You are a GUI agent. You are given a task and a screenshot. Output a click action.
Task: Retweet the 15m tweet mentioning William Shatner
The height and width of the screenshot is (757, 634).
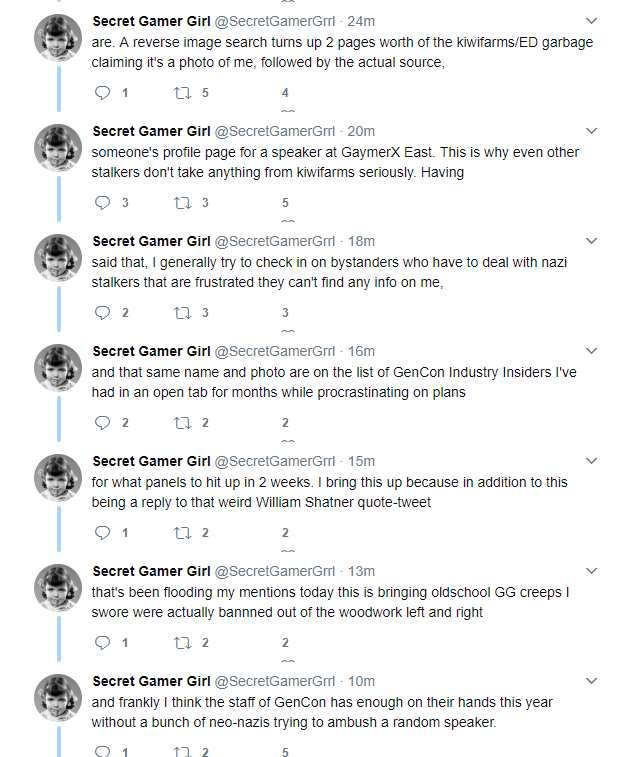pyautogui.click(x=181, y=532)
